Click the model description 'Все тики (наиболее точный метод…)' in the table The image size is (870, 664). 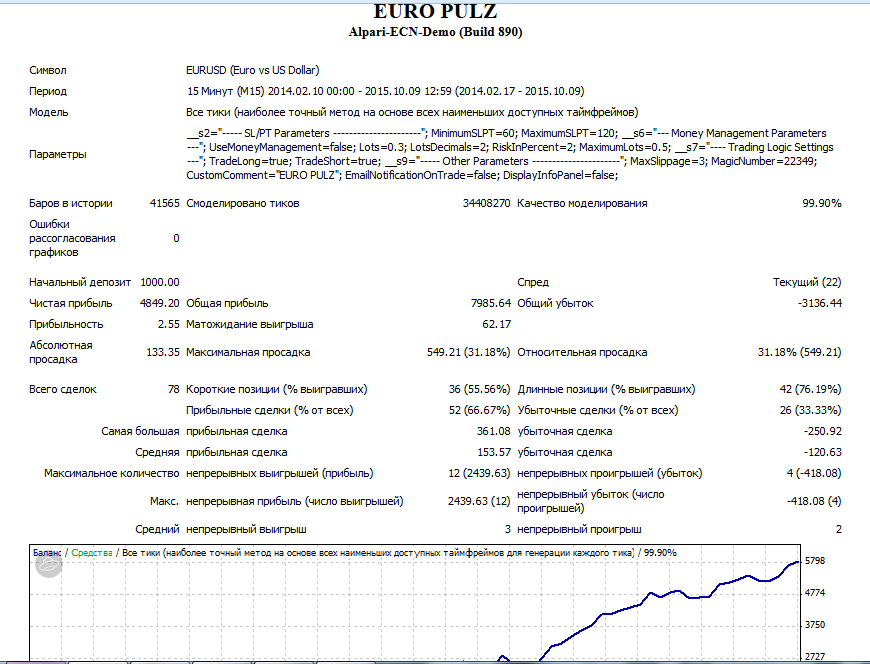[x=412, y=112]
